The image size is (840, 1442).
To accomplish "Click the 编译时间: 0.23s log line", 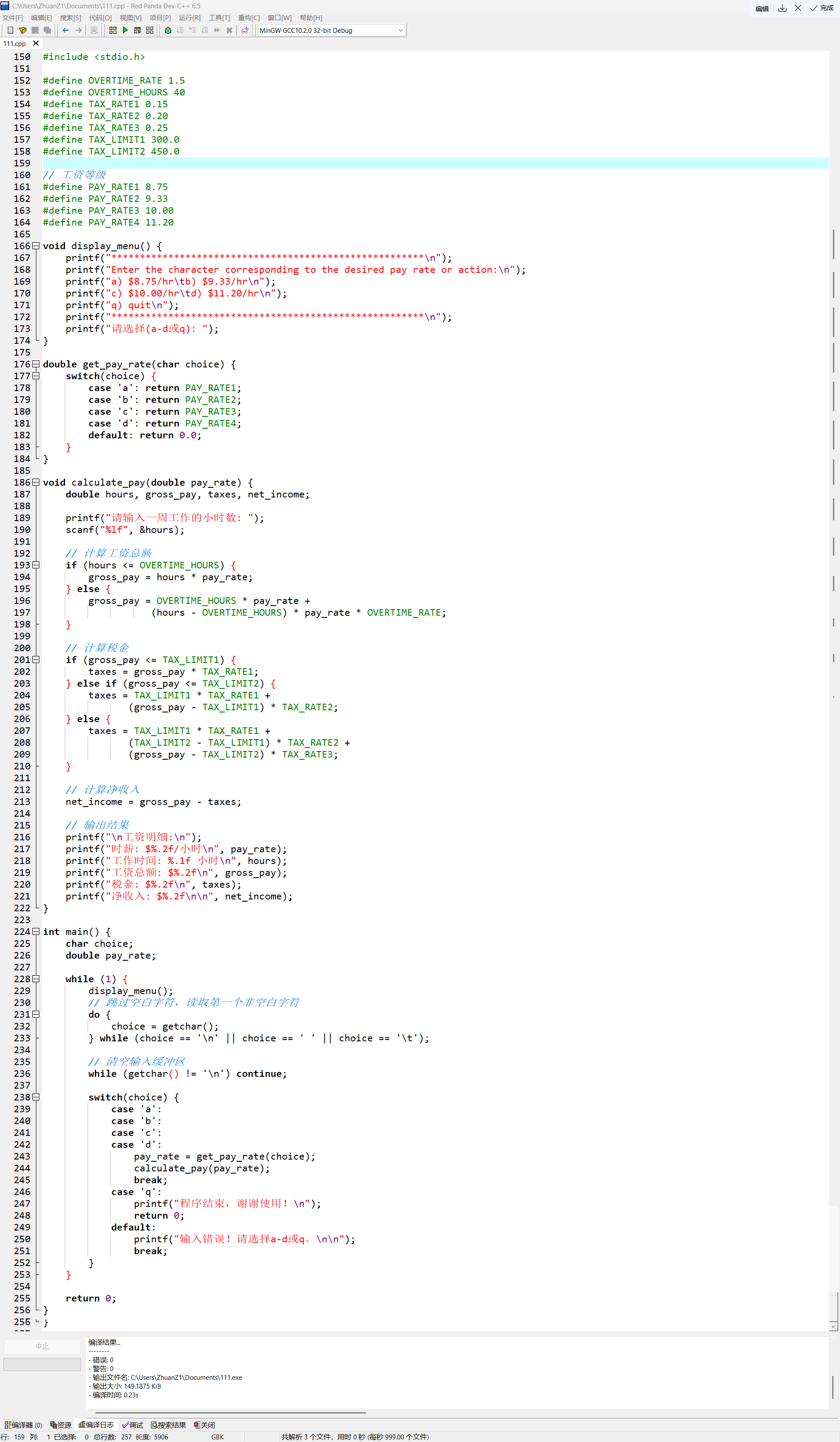I will pyautogui.click(x=113, y=1395).
